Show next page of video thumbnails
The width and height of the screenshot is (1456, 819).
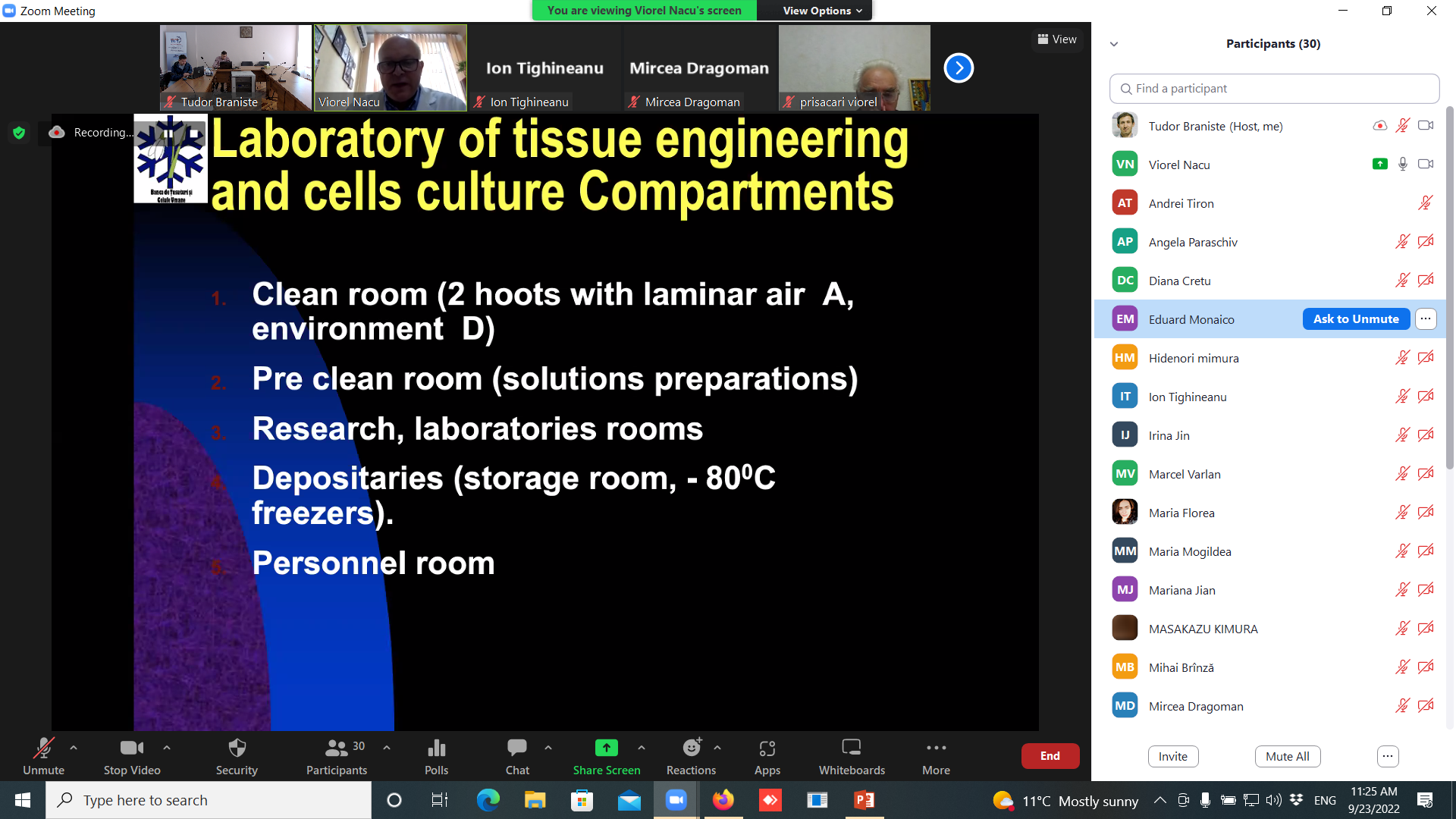[x=959, y=68]
